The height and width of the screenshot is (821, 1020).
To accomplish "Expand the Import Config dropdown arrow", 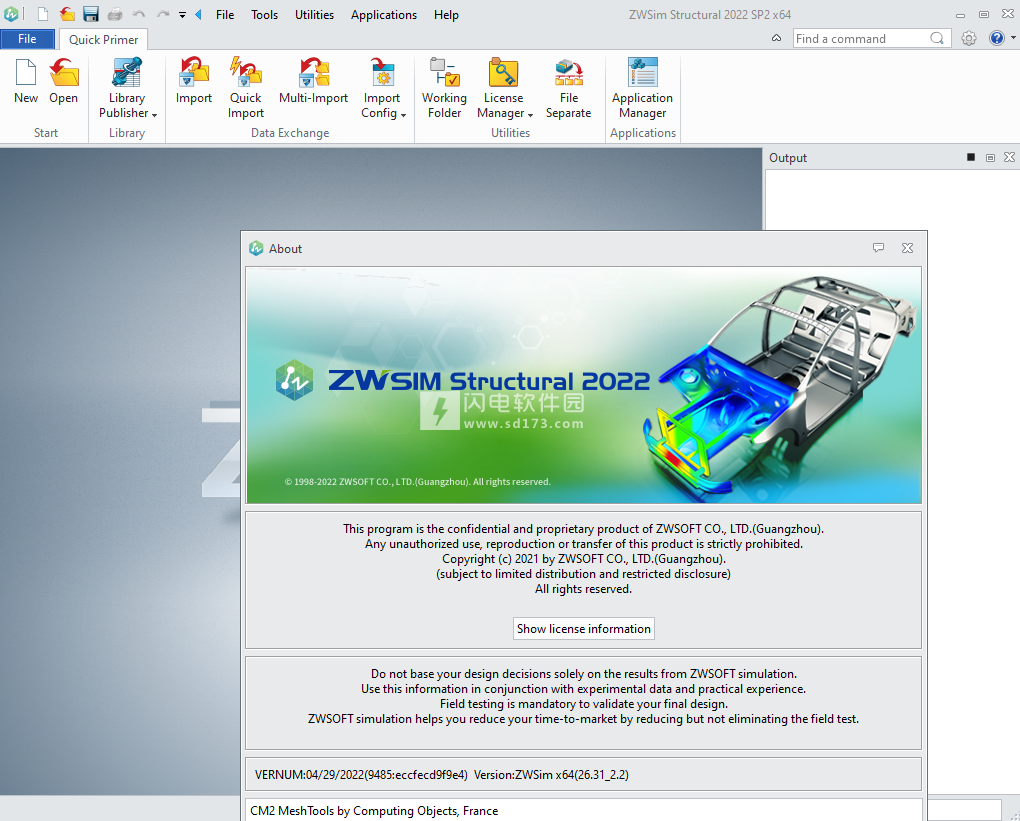I will pos(403,114).
